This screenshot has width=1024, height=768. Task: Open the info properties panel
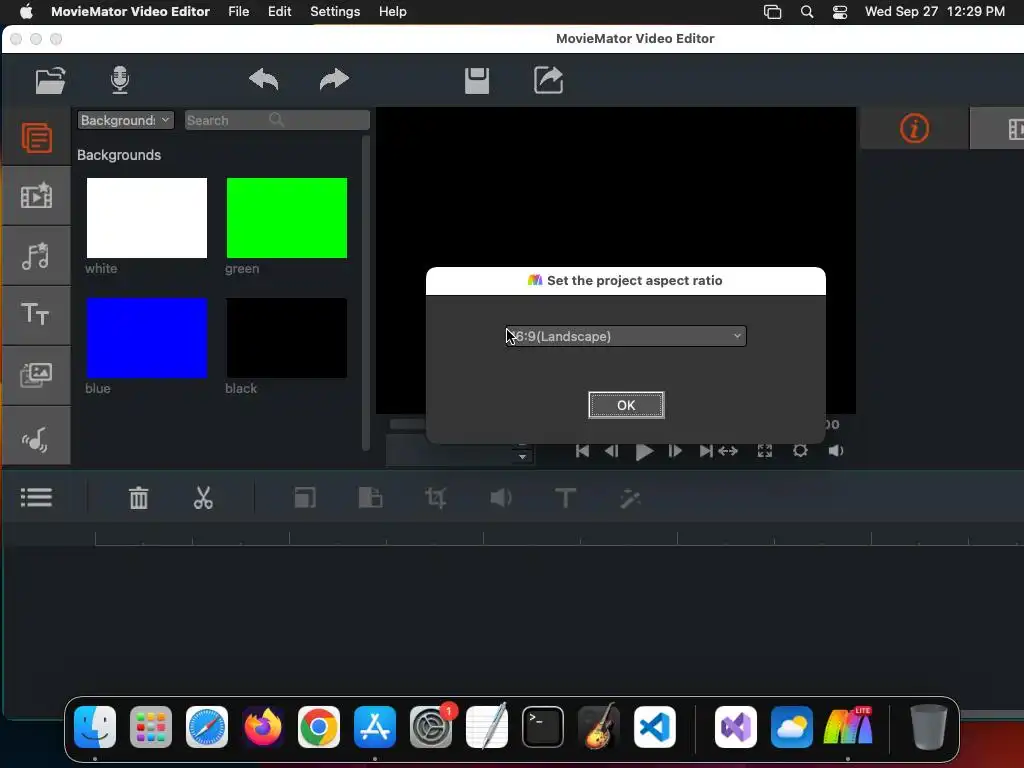[914, 128]
